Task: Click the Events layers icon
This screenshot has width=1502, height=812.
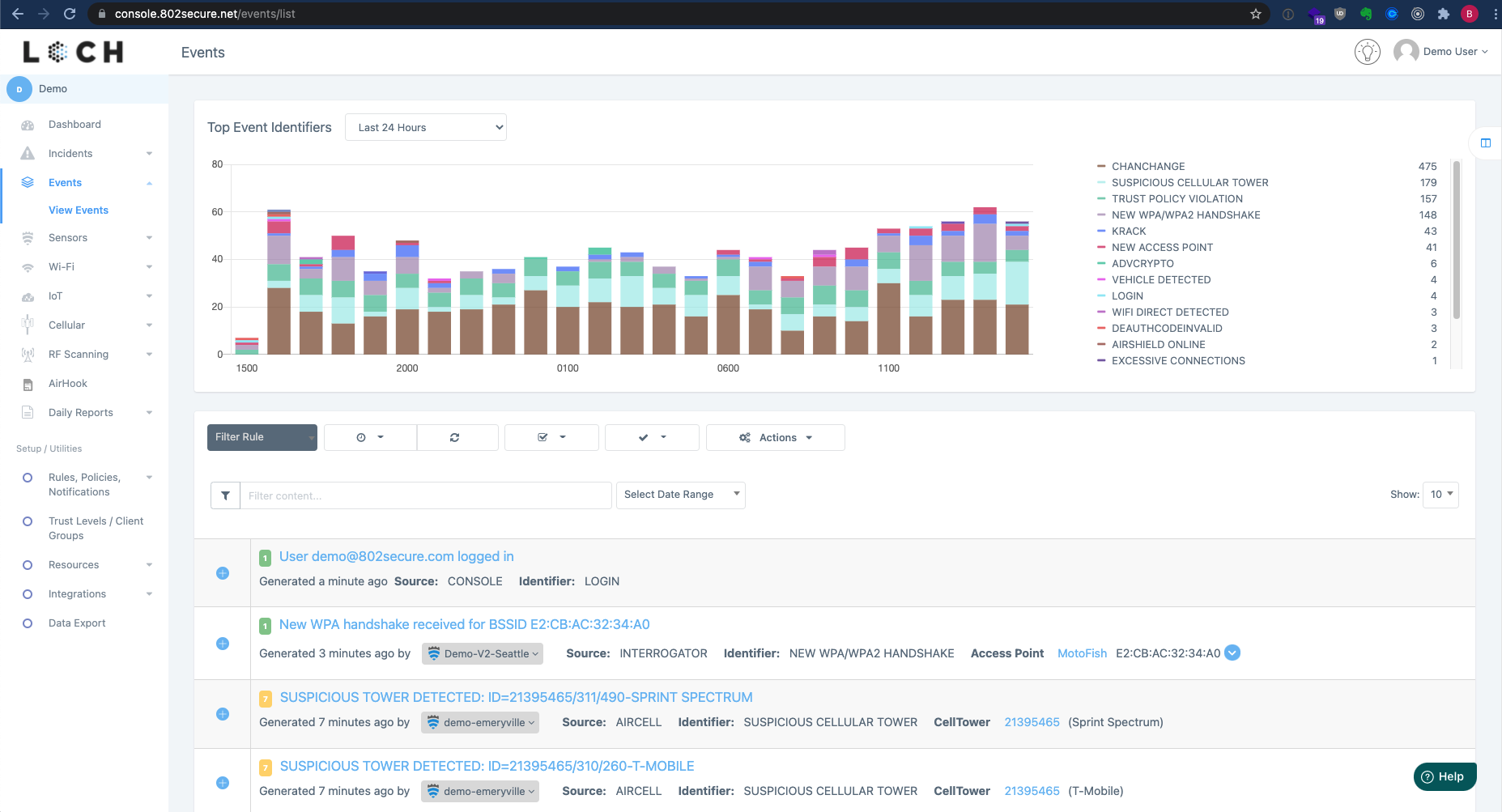Action: point(28,183)
